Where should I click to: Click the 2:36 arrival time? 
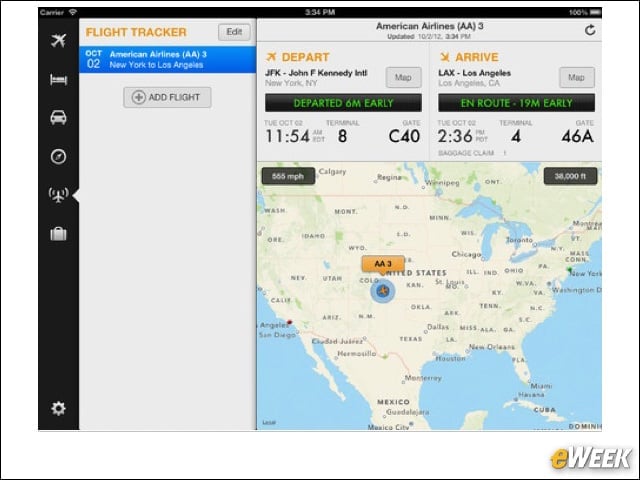tap(455, 136)
